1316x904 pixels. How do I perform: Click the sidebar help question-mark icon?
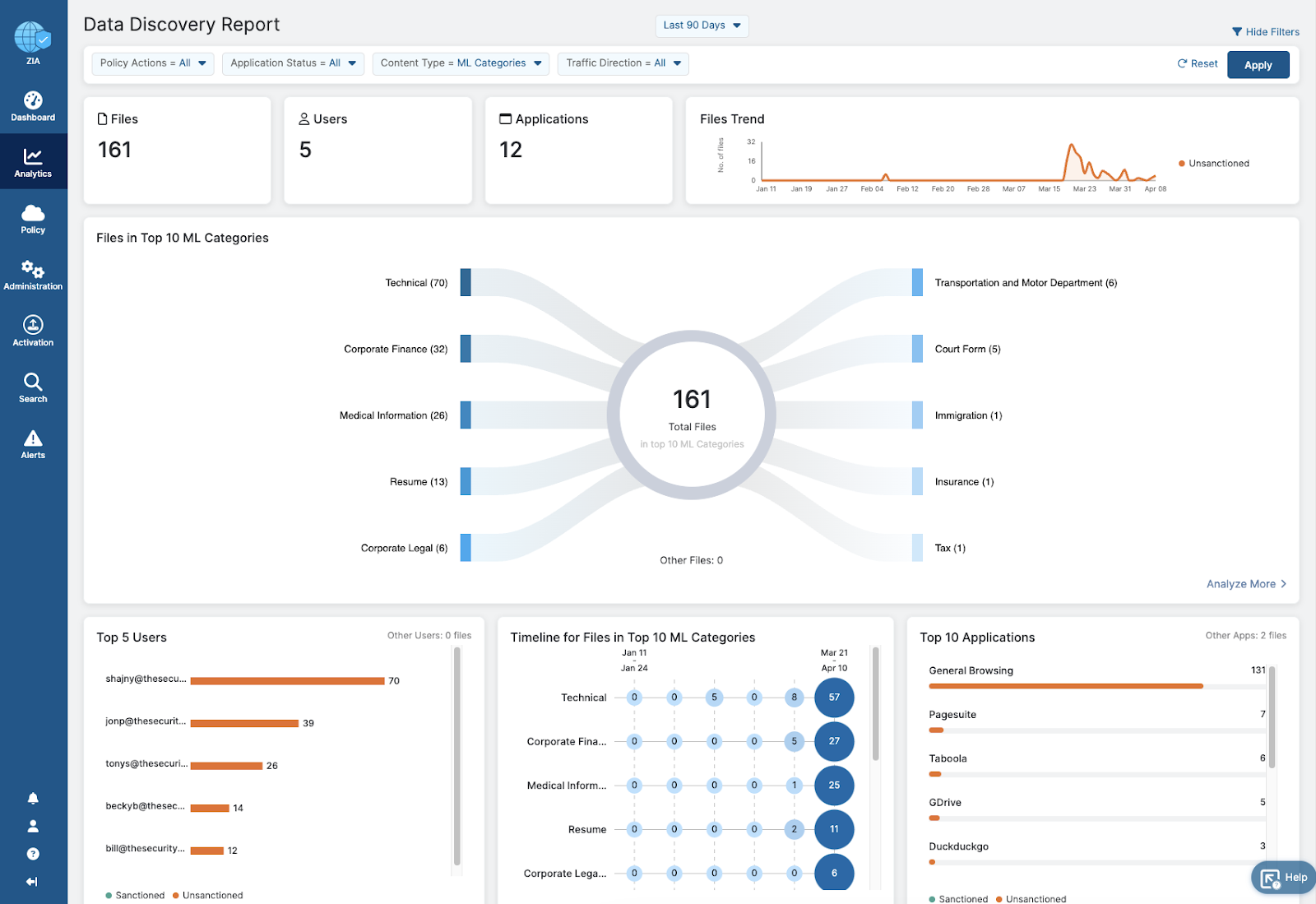(x=33, y=854)
